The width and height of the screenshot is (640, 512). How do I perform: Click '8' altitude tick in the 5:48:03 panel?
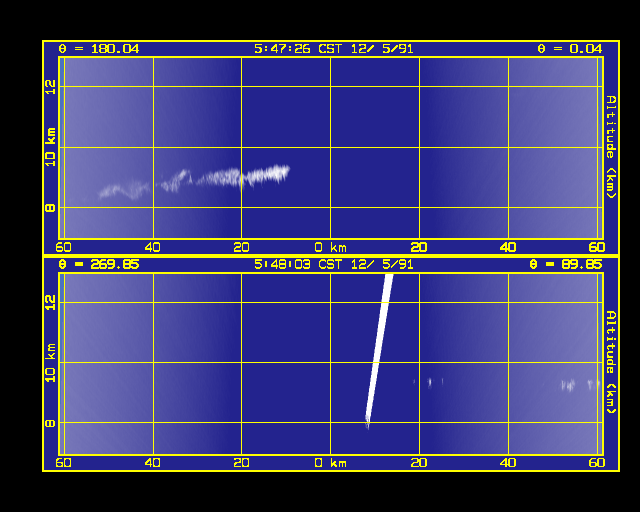[50, 423]
